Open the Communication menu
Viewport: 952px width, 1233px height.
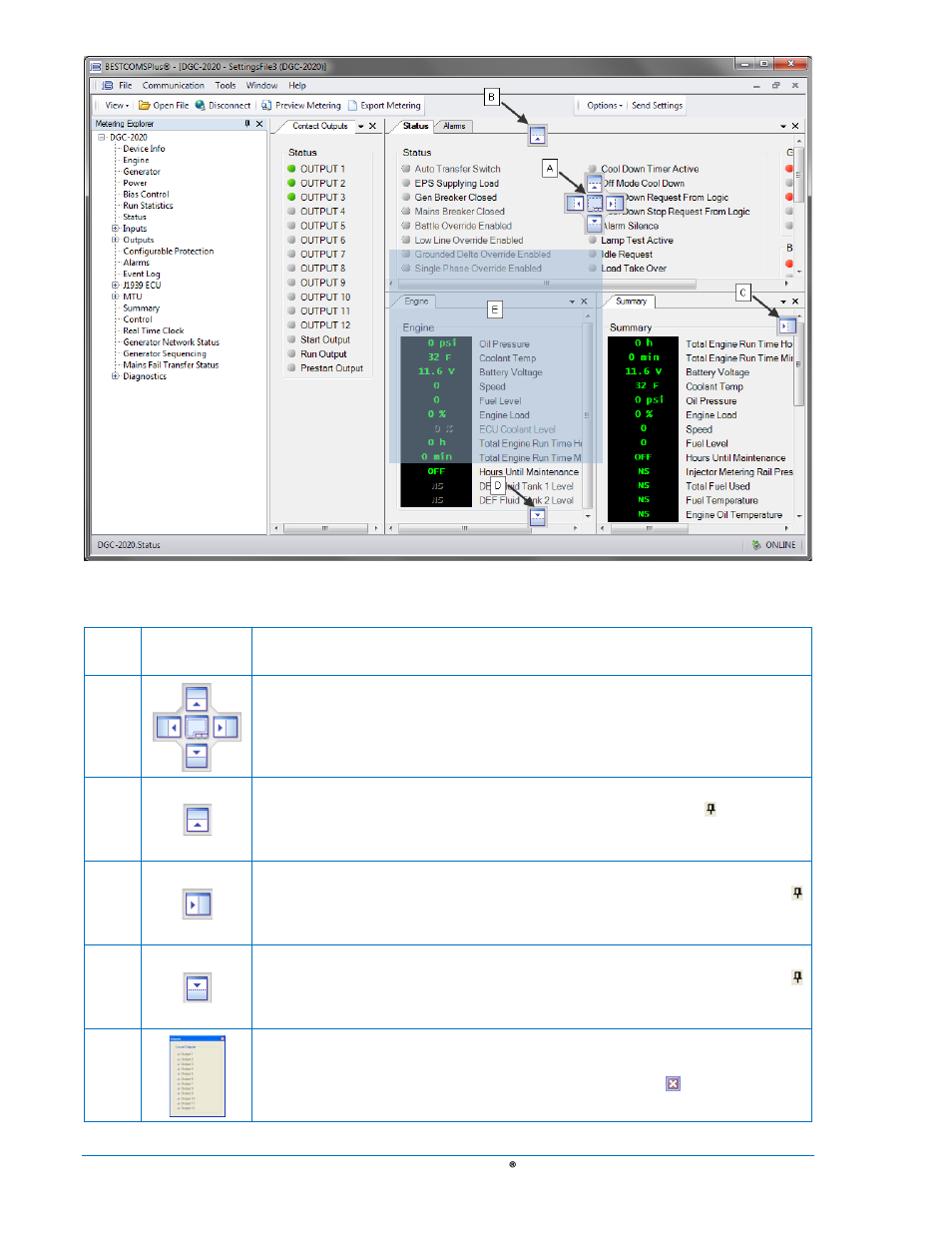tap(174, 86)
